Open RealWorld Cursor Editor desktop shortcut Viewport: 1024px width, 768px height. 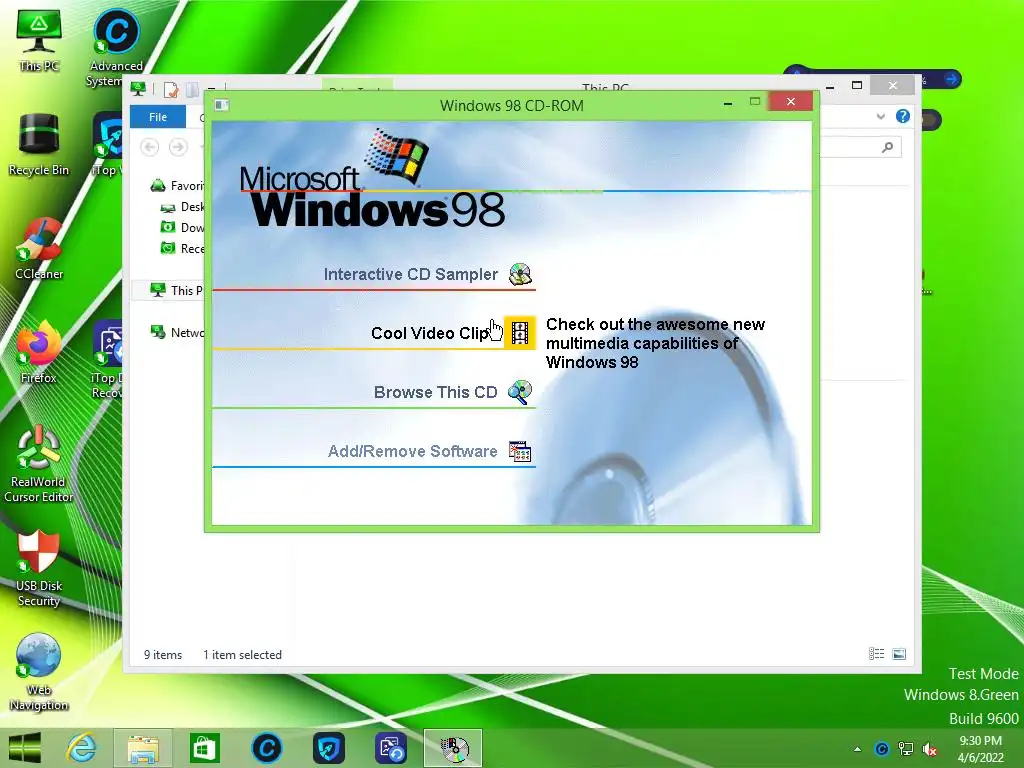click(x=39, y=464)
